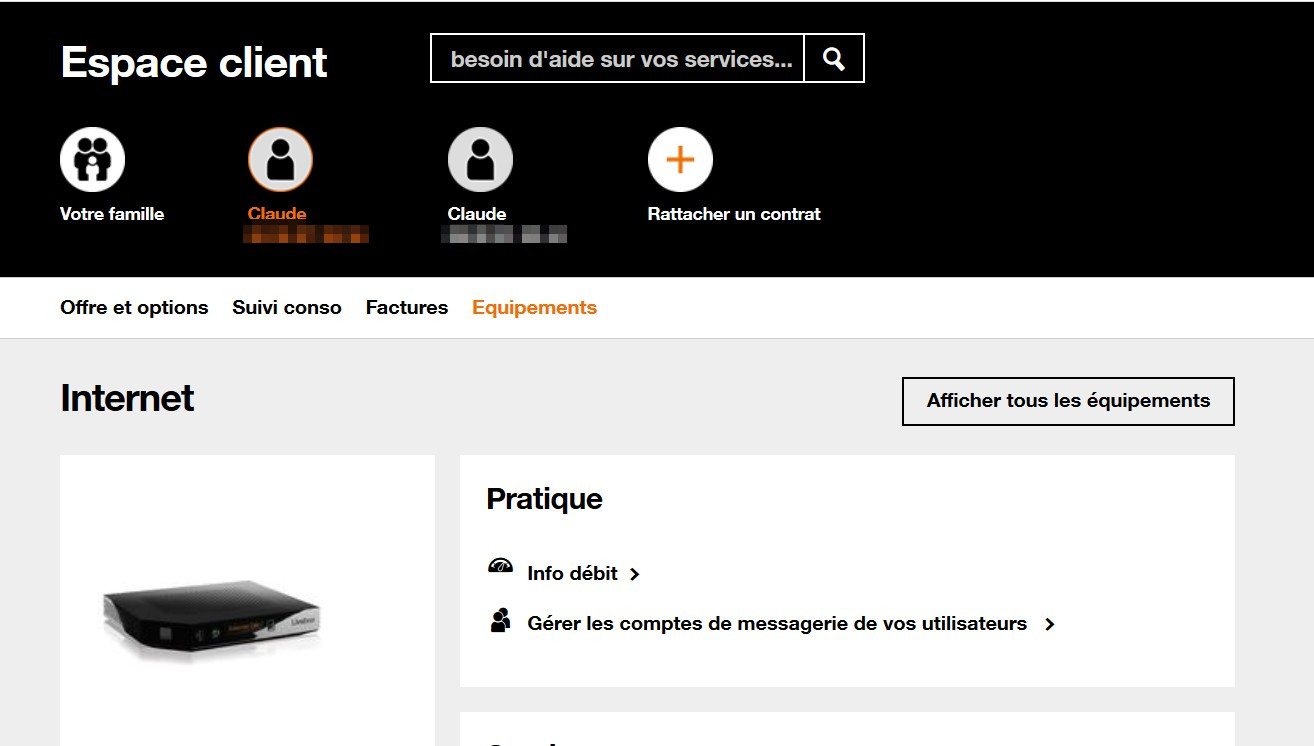This screenshot has width=1314, height=746.
Task: Click the Livebox router image
Action: 212,618
